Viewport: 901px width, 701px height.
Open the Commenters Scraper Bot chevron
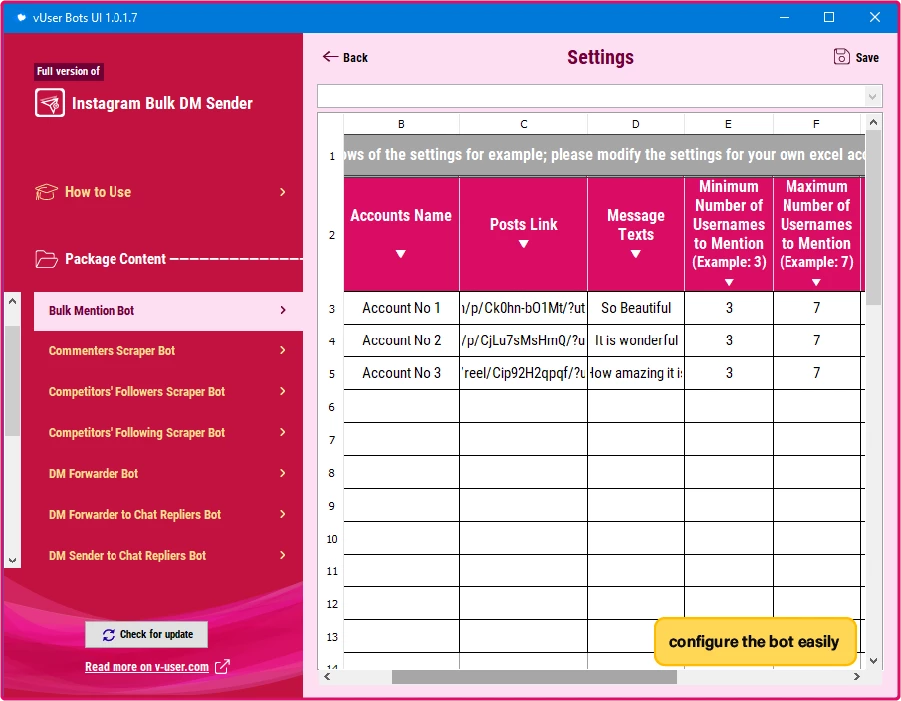pyautogui.click(x=283, y=350)
